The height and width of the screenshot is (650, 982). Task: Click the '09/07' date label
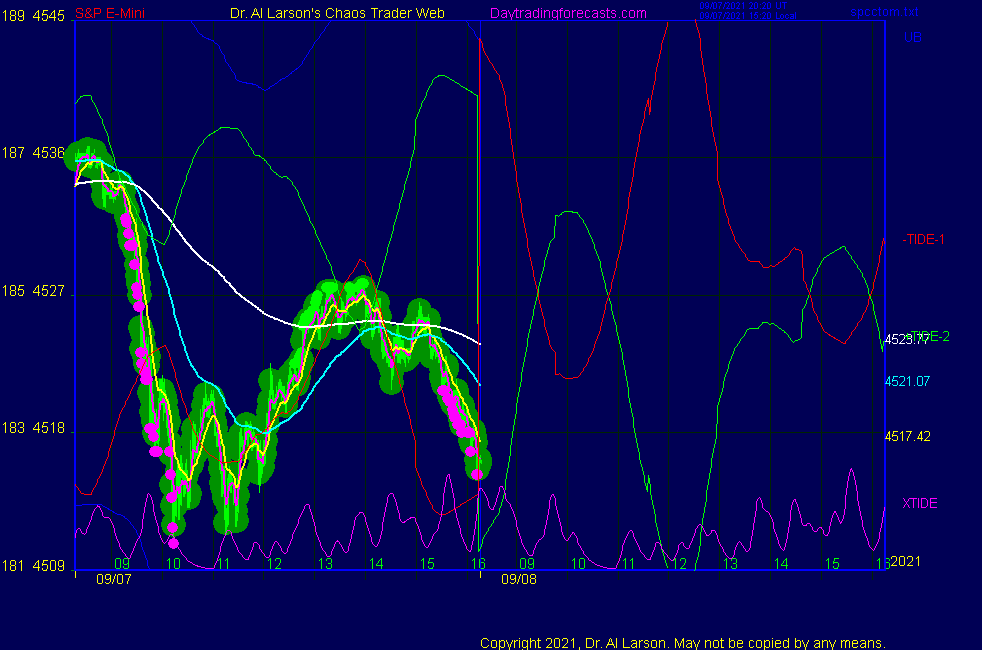point(114,579)
